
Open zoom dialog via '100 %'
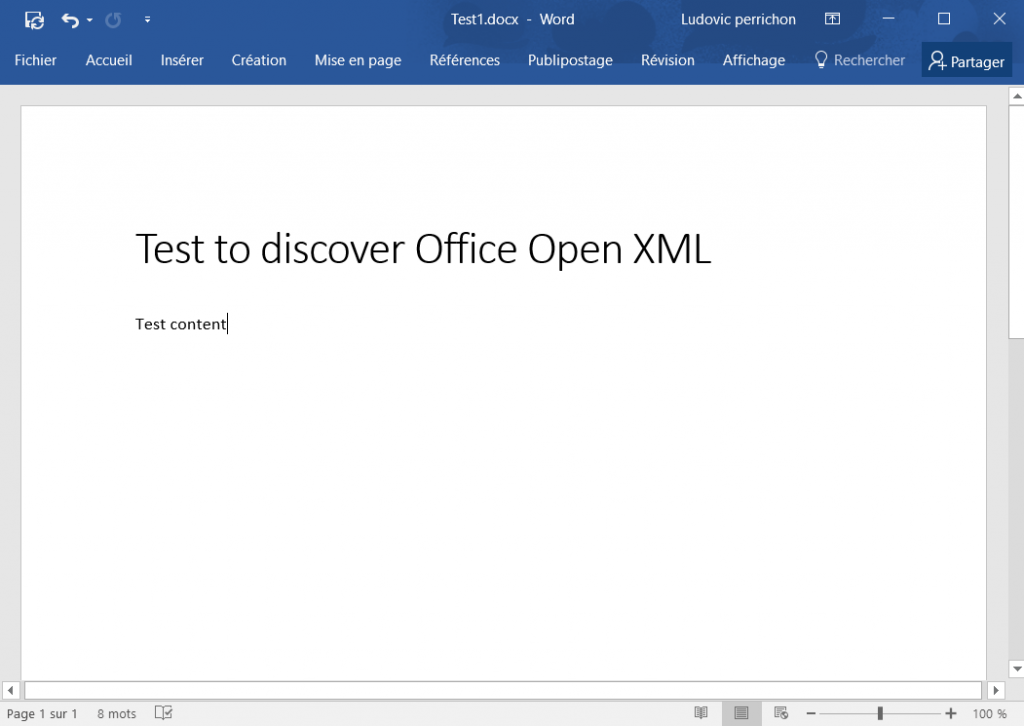(989, 714)
